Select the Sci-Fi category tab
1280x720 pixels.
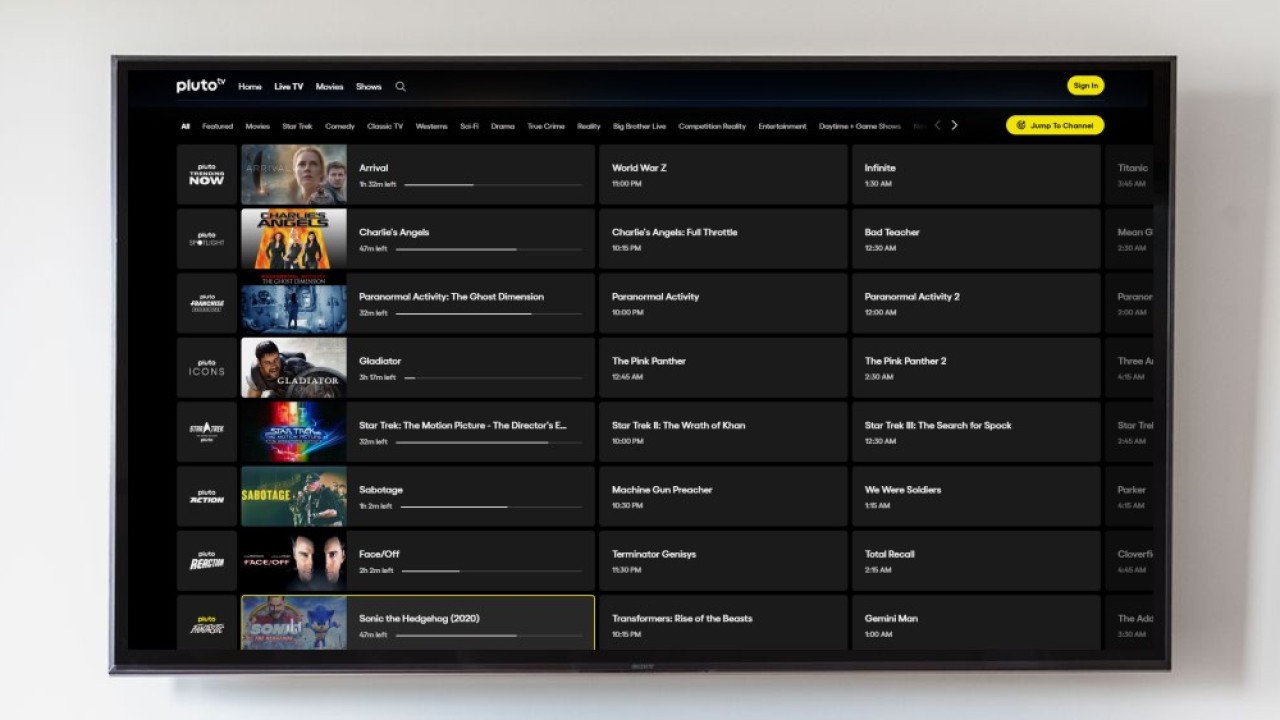(469, 127)
